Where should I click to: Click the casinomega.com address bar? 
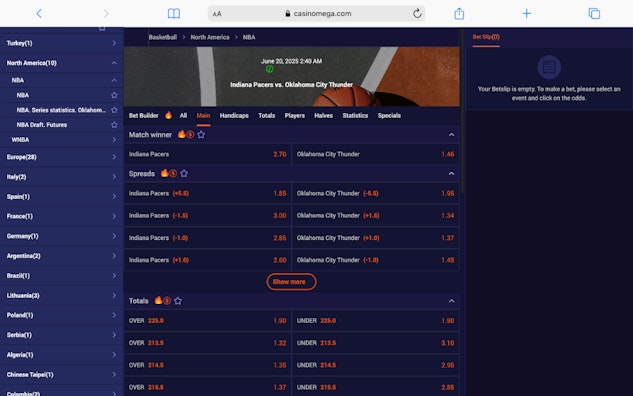point(316,13)
